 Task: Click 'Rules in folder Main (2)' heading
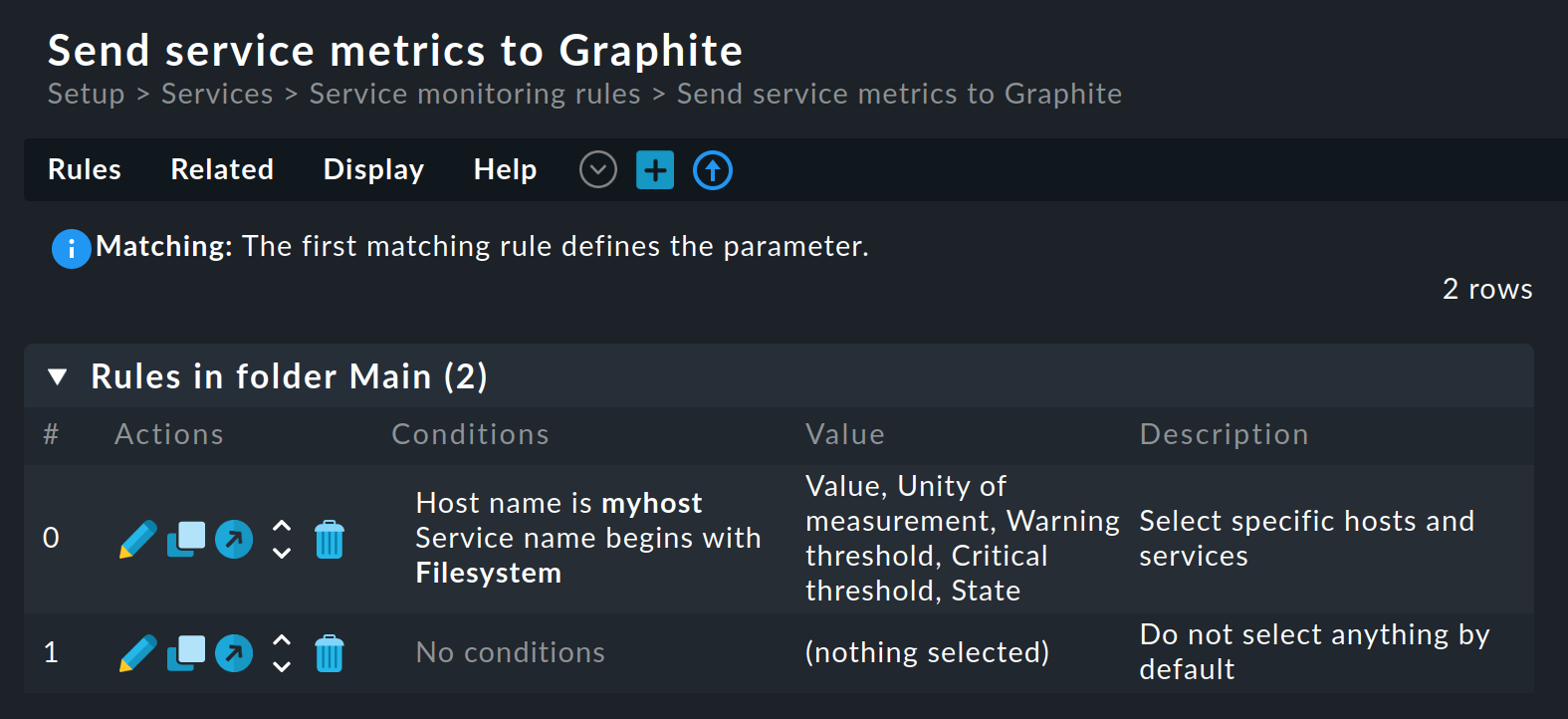[x=289, y=376]
